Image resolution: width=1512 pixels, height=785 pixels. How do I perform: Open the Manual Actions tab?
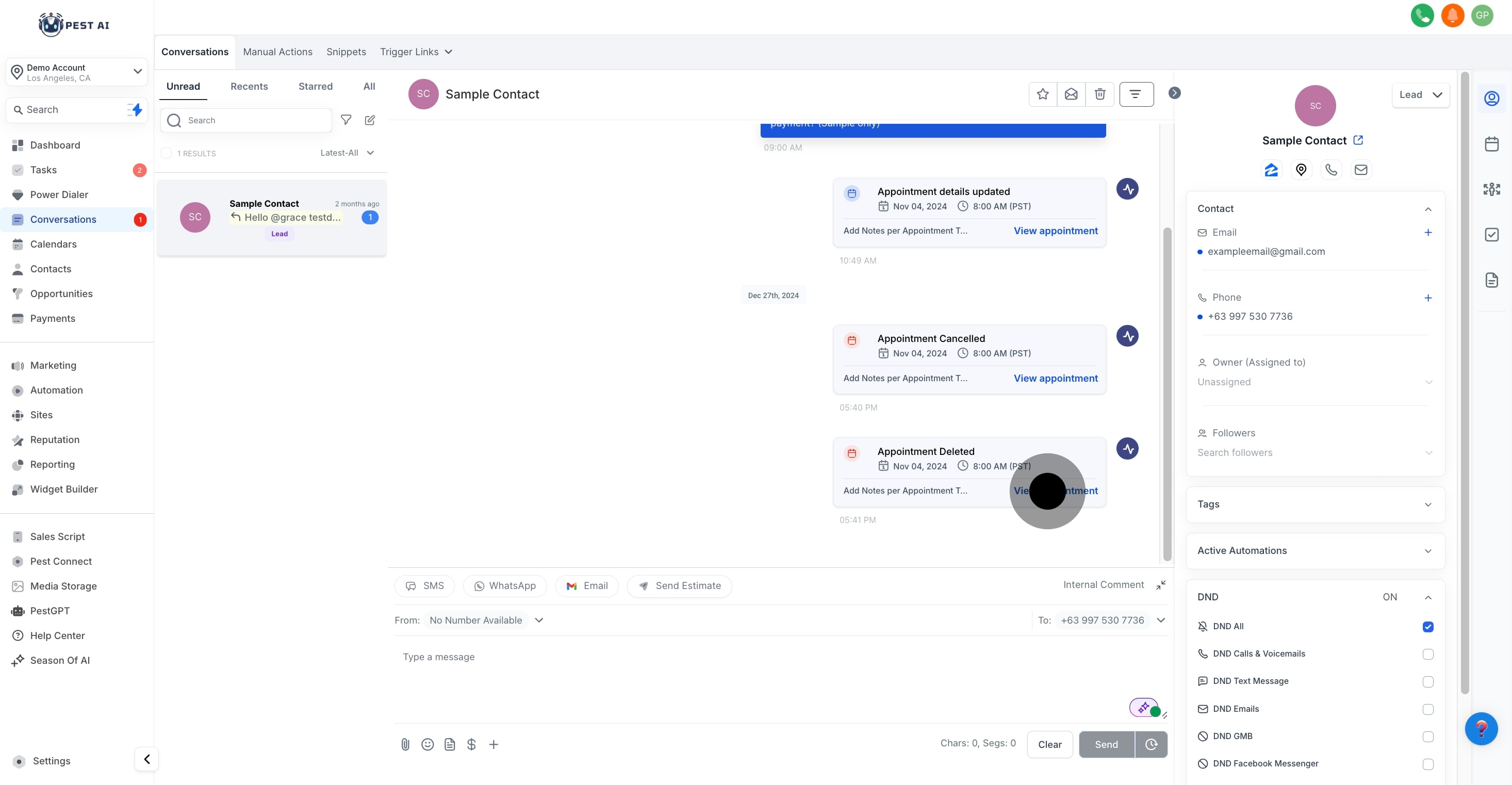pyautogui.click(x=277, y=52)
